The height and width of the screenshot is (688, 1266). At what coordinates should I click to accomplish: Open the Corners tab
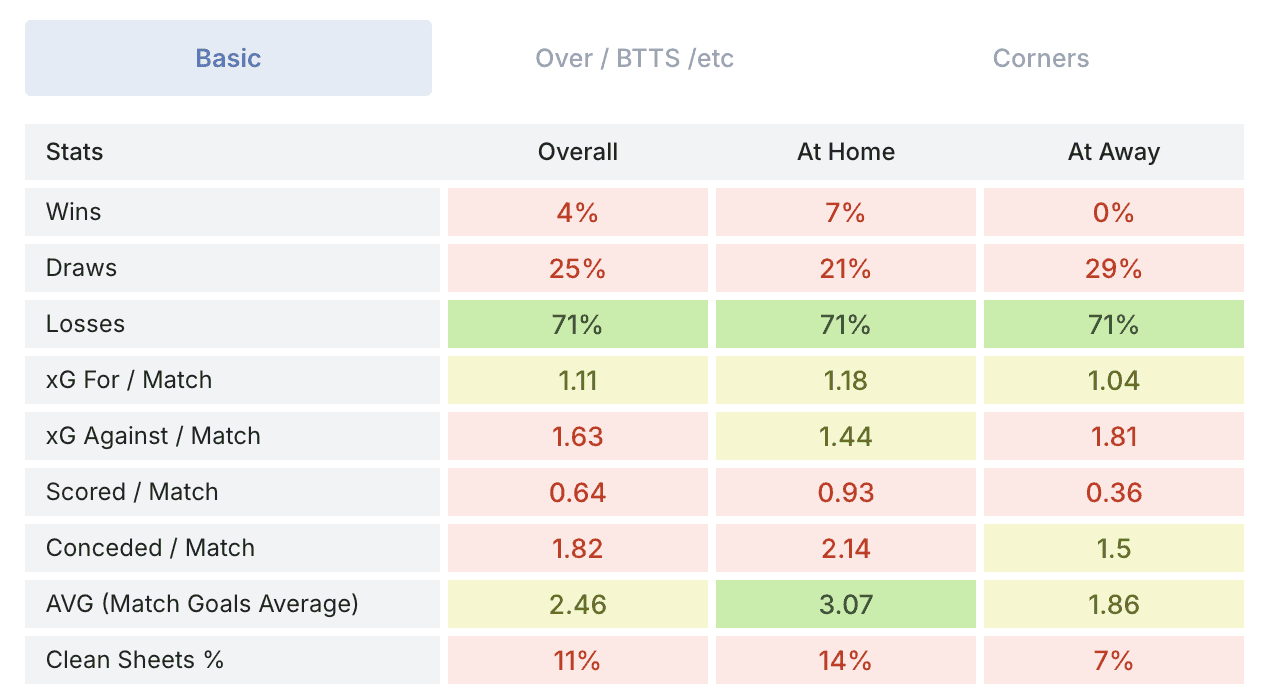point(1040,58)
